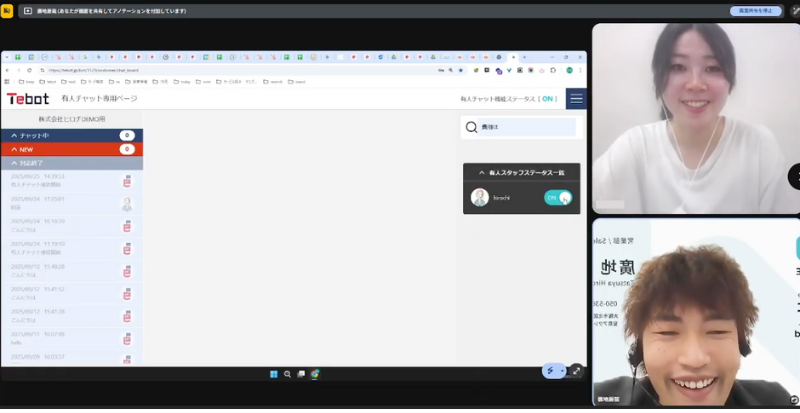Click the chat search input field

pyautogui.click(x=525, y=128)
